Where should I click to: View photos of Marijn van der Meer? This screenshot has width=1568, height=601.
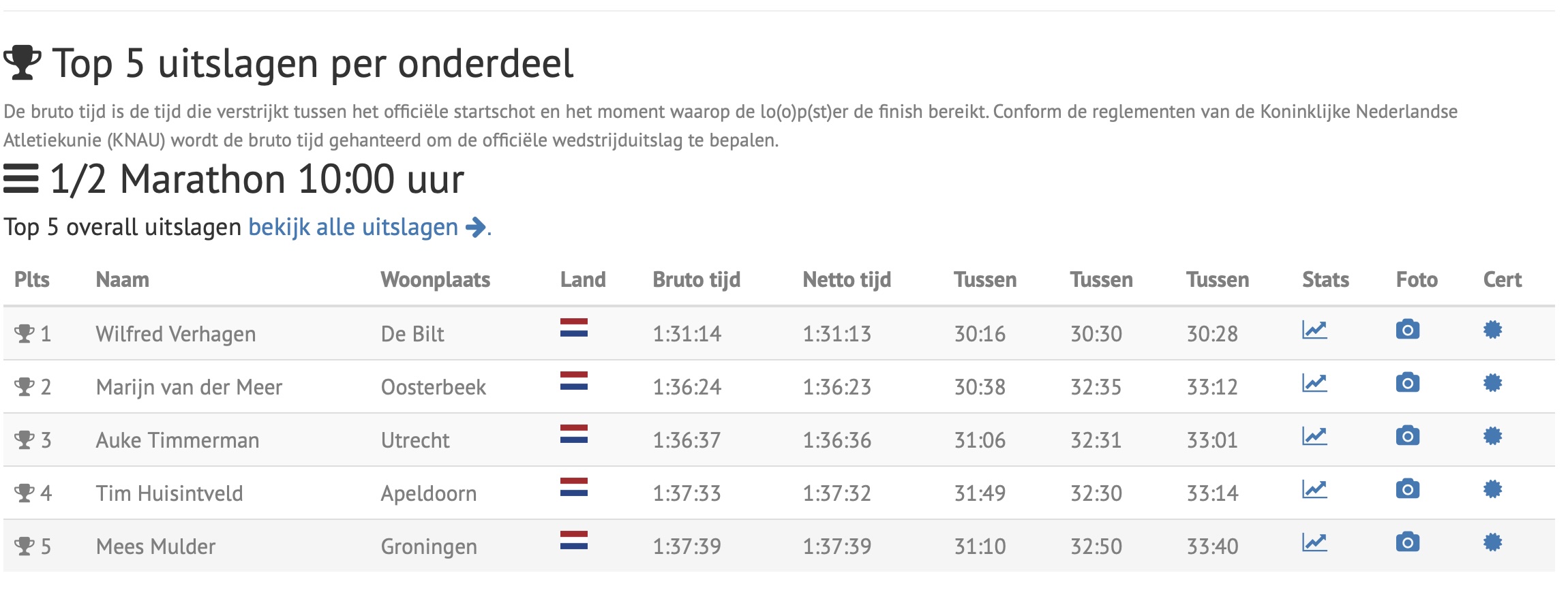point(1408,383)
